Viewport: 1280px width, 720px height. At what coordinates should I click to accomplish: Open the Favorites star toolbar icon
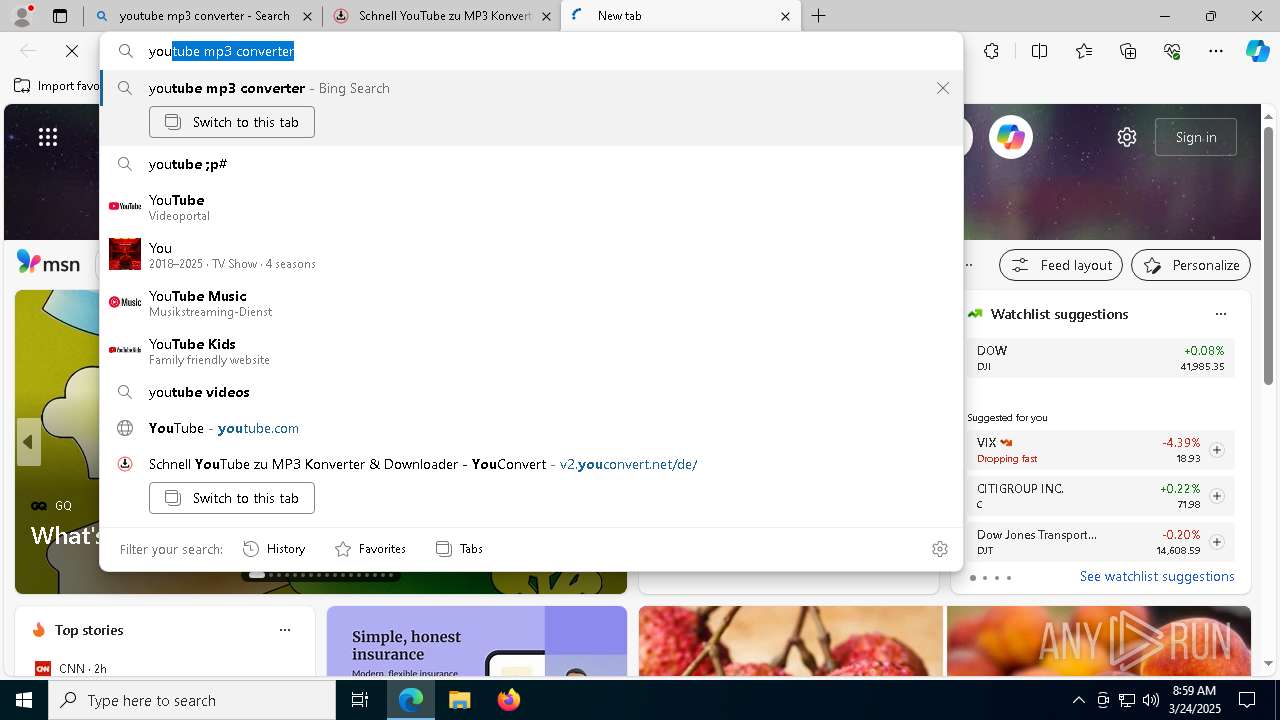(1084, 51)
